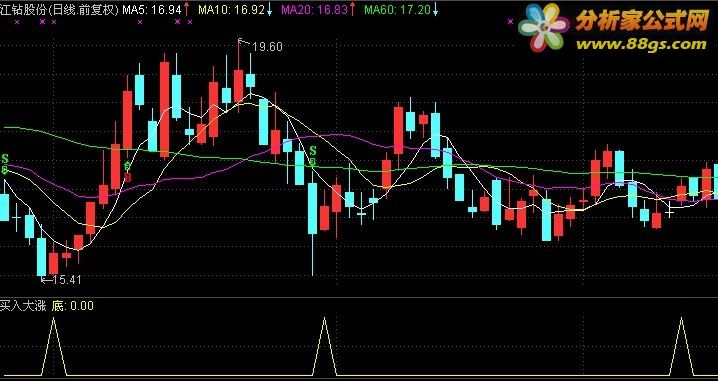
Task: Click the green S marker mid-chart
Action: coord(313,150)
